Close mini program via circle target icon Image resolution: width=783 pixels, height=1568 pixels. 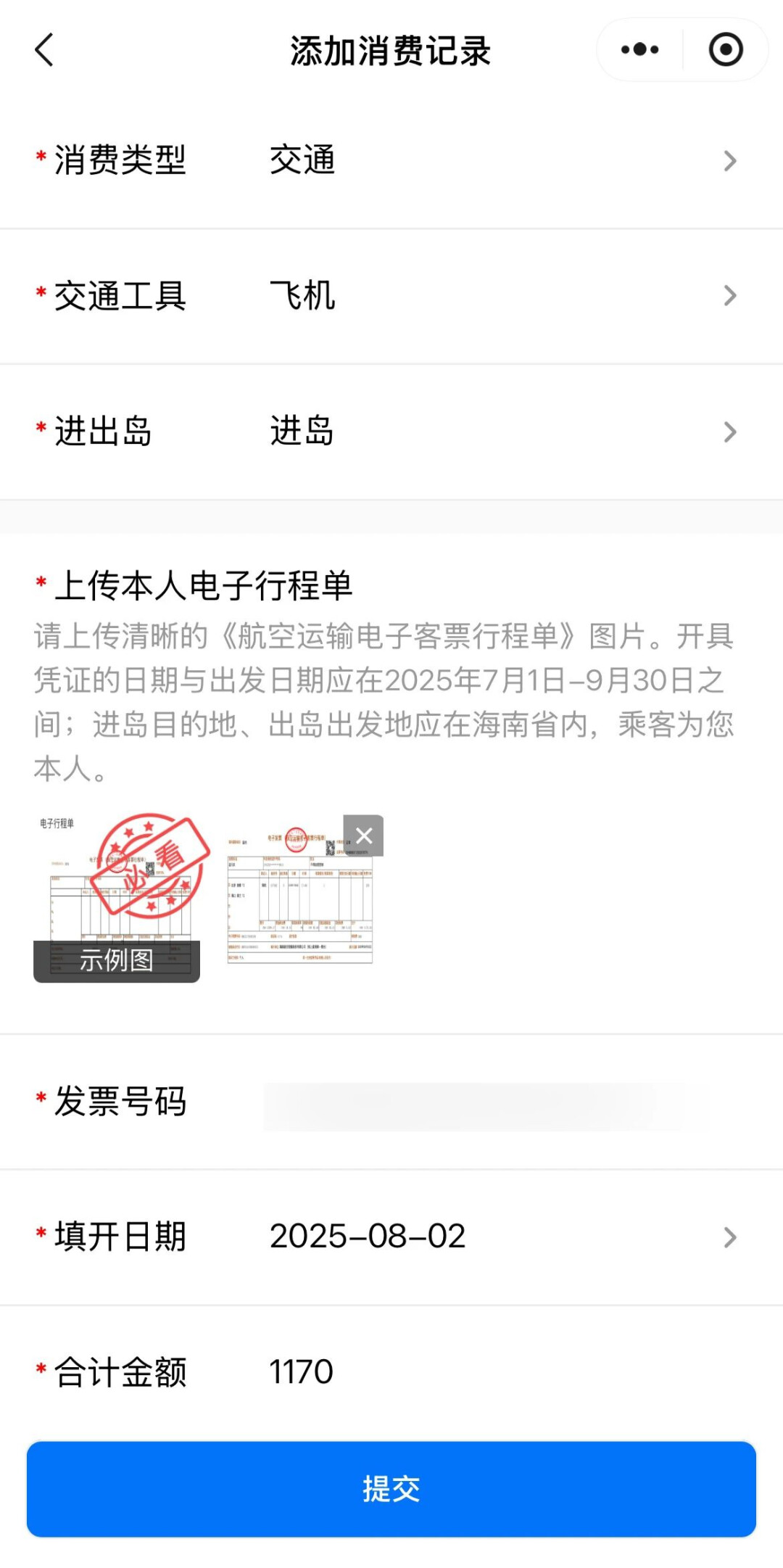coord(725,50)
